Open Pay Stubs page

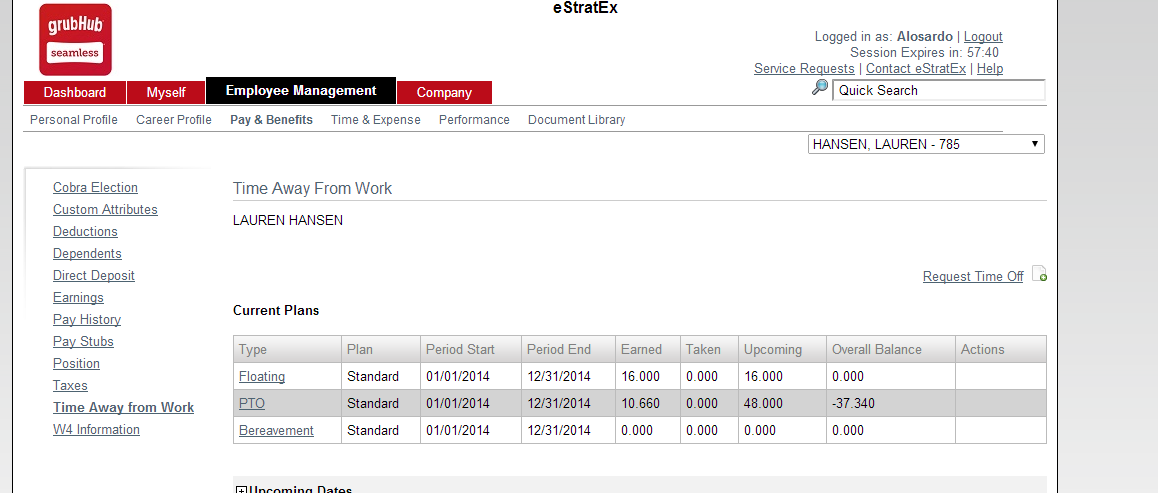click(83, 342)
